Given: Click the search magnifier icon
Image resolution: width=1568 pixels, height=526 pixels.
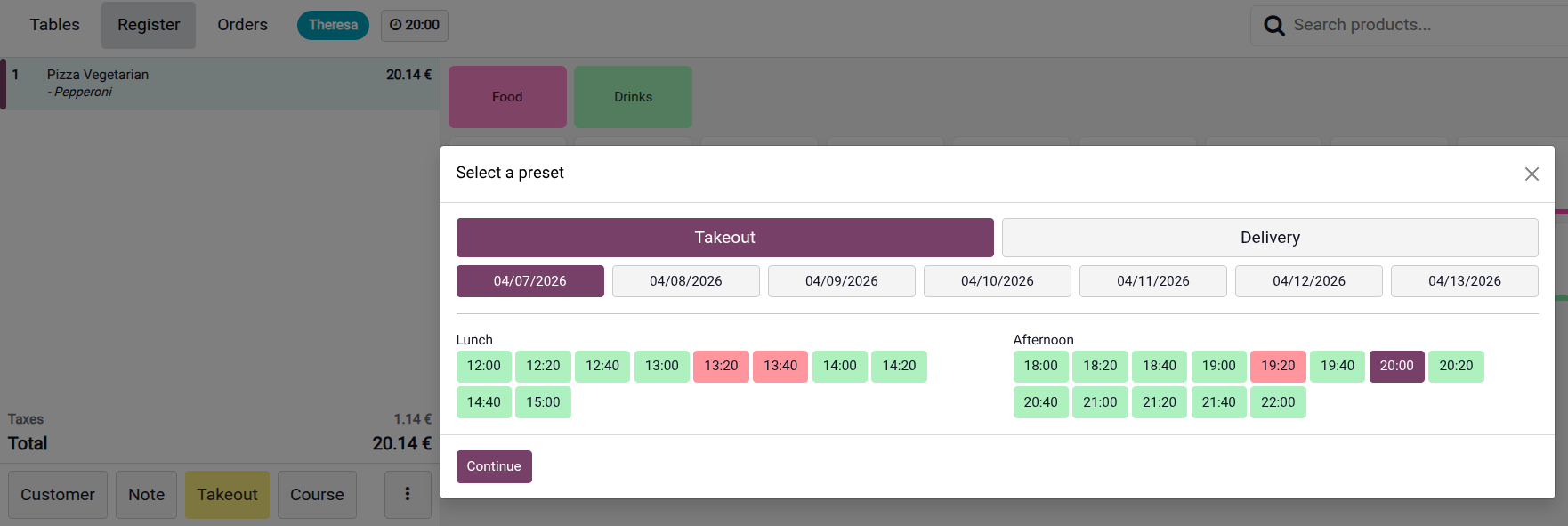Looking at the screenshot, I should pos(1273,26).
